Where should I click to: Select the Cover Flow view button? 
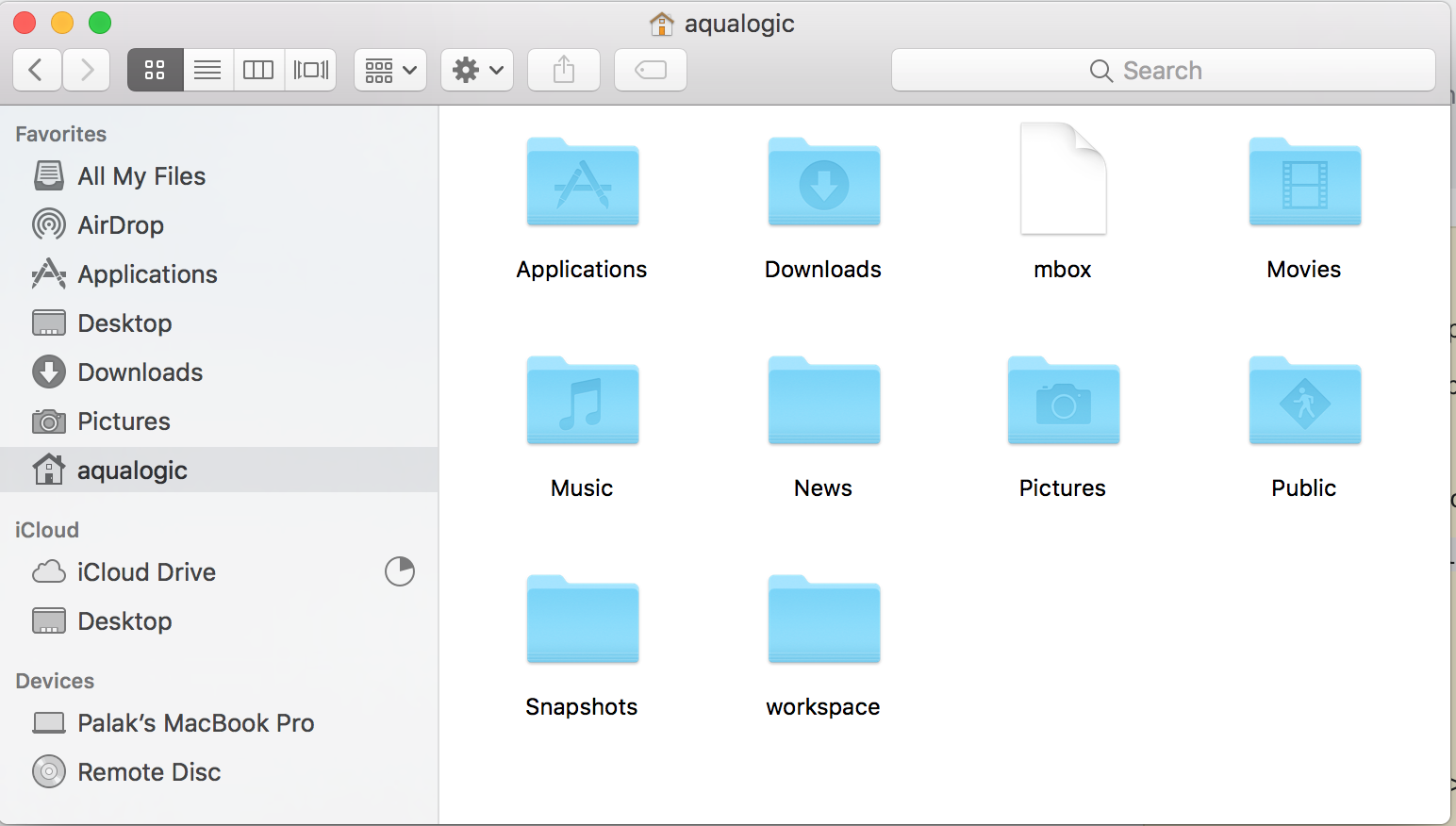310,70
